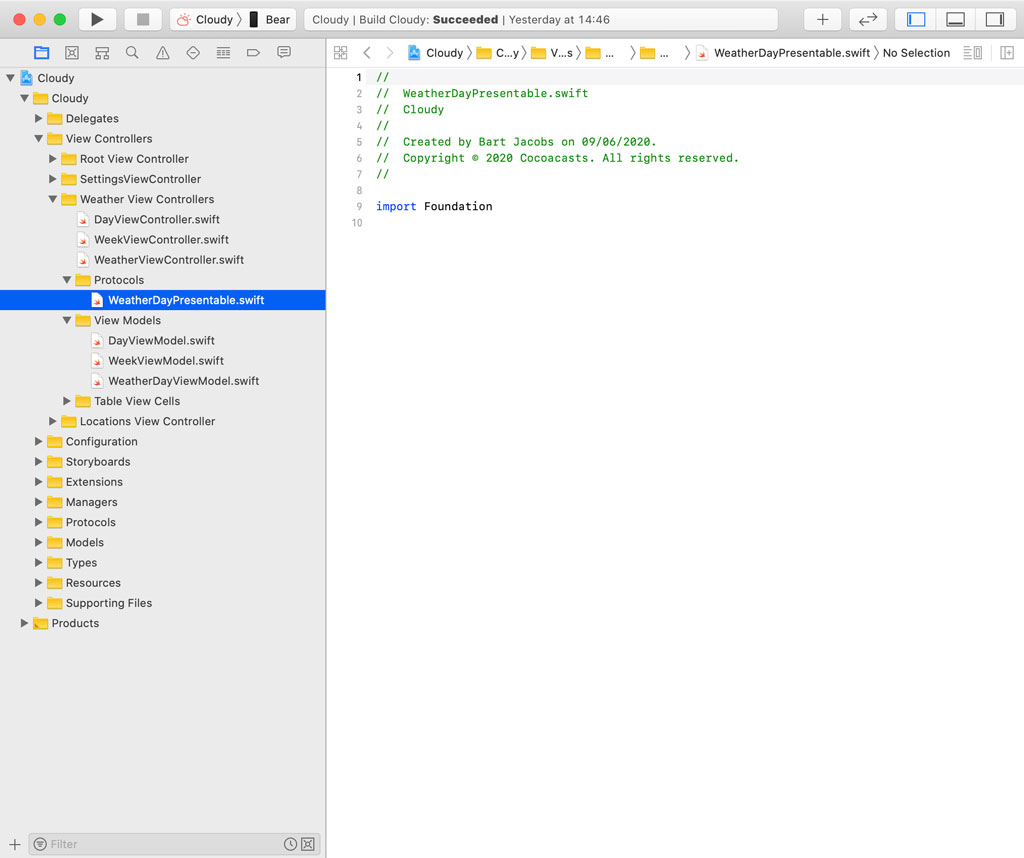
Task: Expand the Managers folder
Action: pos(39,502)
